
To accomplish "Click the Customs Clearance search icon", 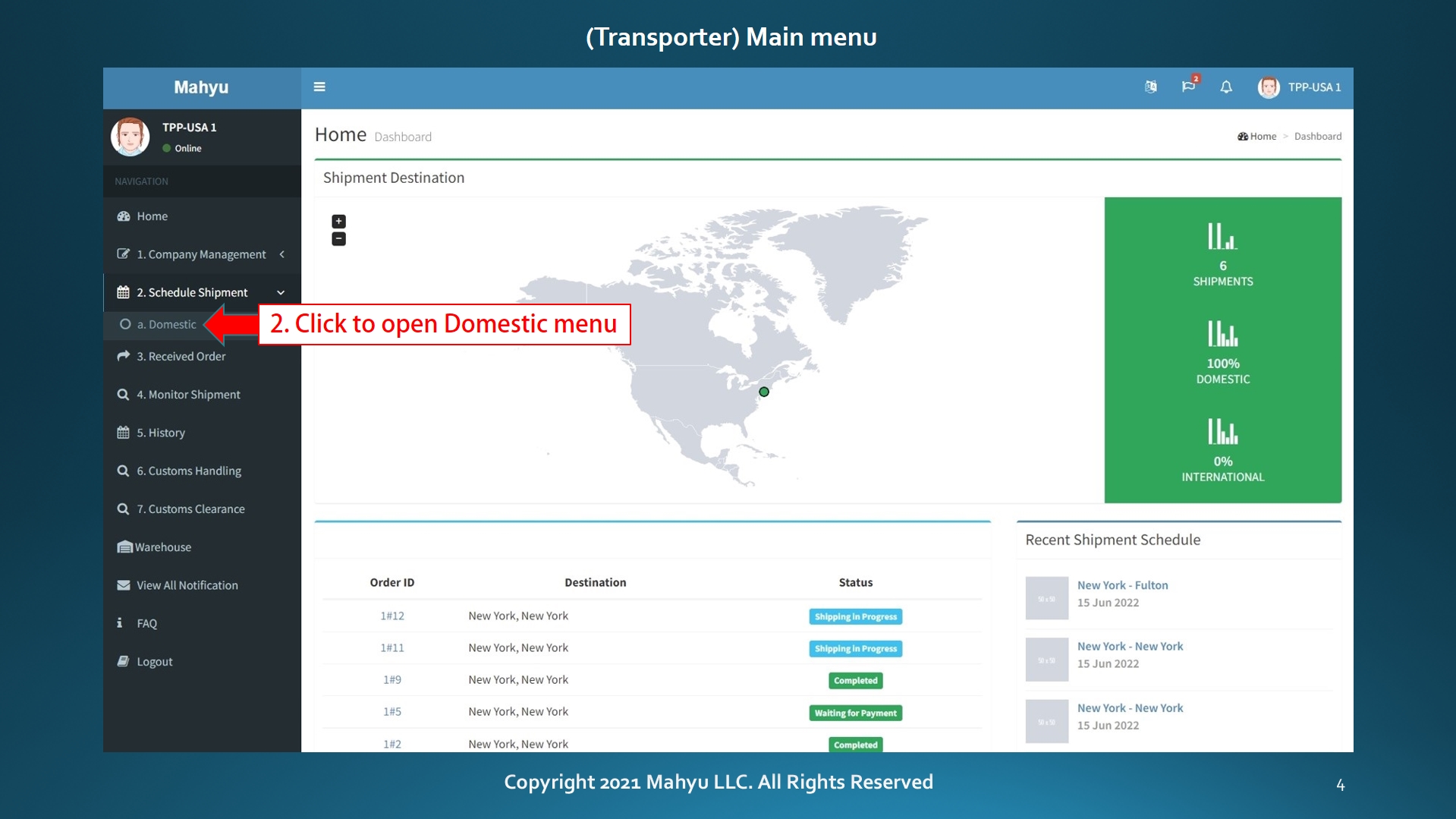I will tap(123, 509).
